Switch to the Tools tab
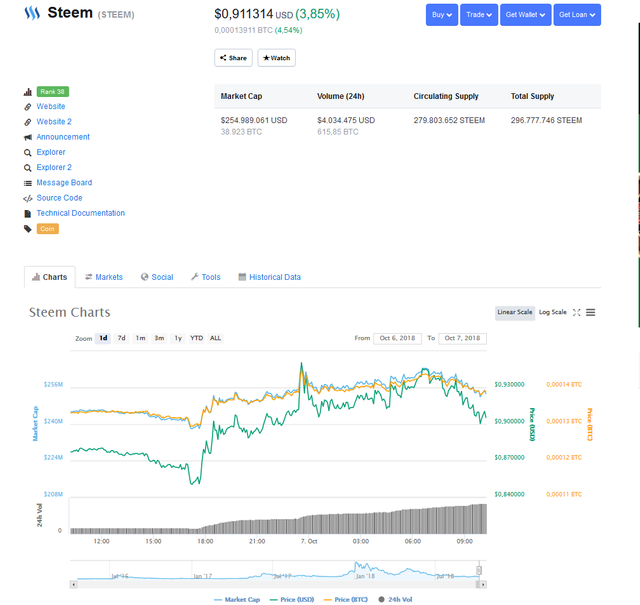 pyautogui.click(x=206, y=277)
